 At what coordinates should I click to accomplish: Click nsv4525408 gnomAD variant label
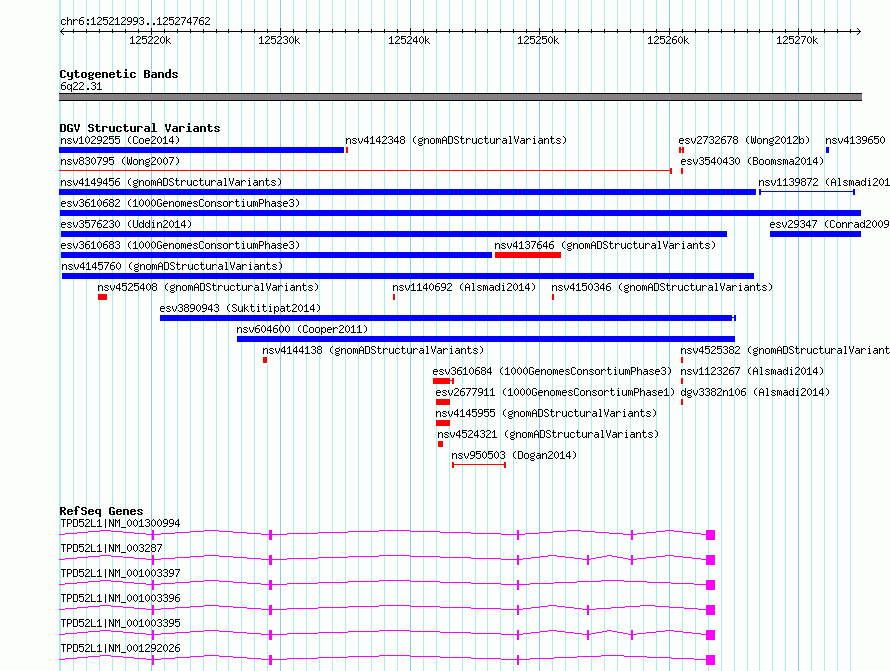[208, 287]
